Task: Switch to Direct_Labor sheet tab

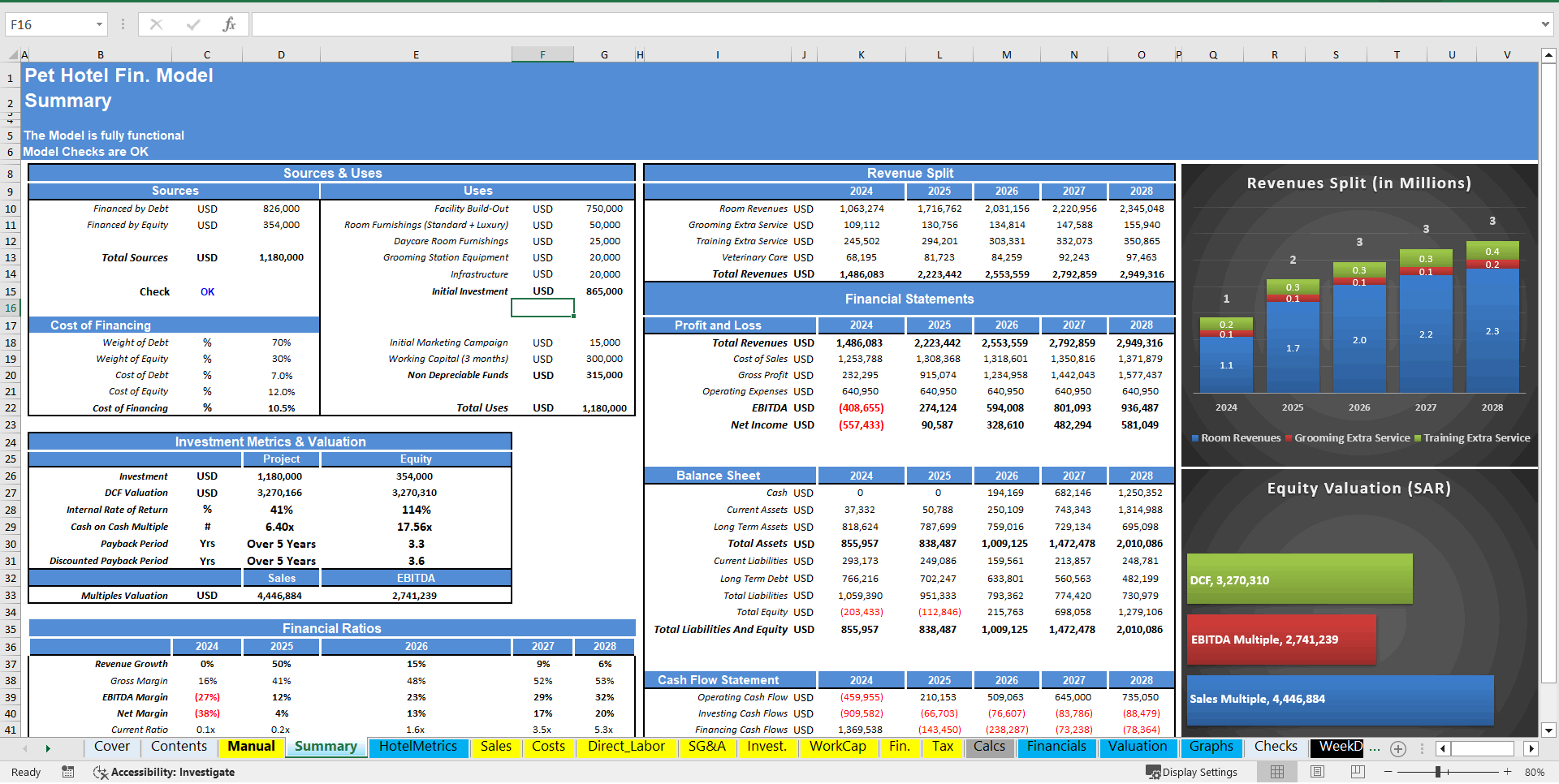Action: (x=626, y=747)
